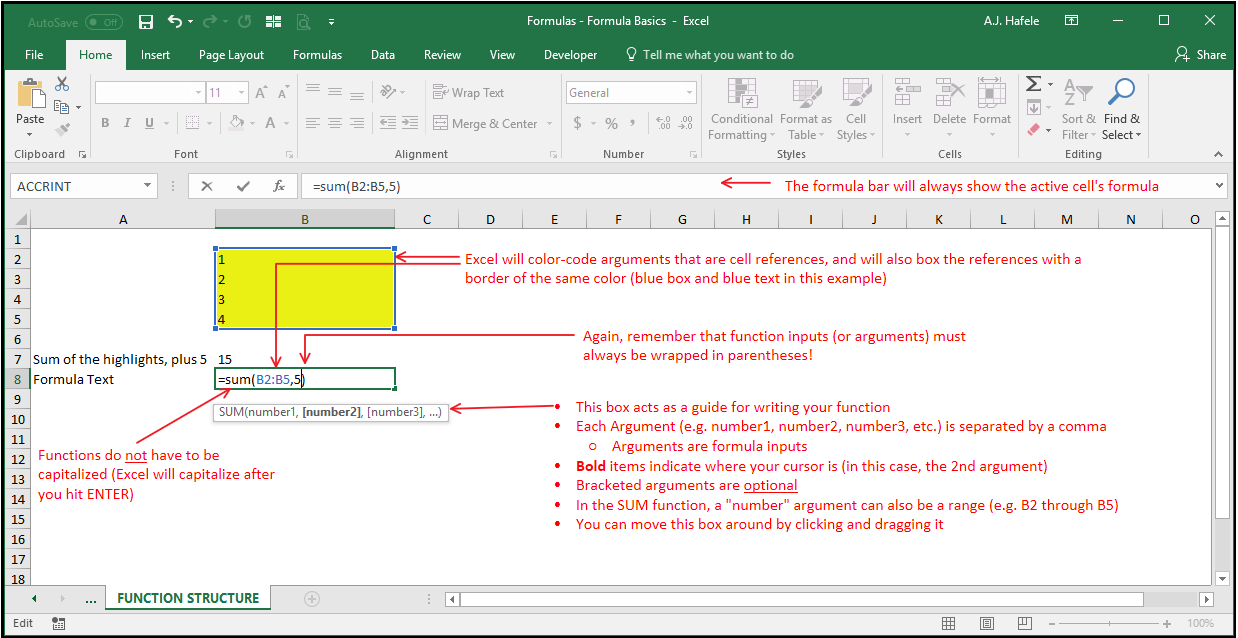This screenshot has width=1238, height=638.
Task: Apply center horizontal alignment
Action: (336, 123)
